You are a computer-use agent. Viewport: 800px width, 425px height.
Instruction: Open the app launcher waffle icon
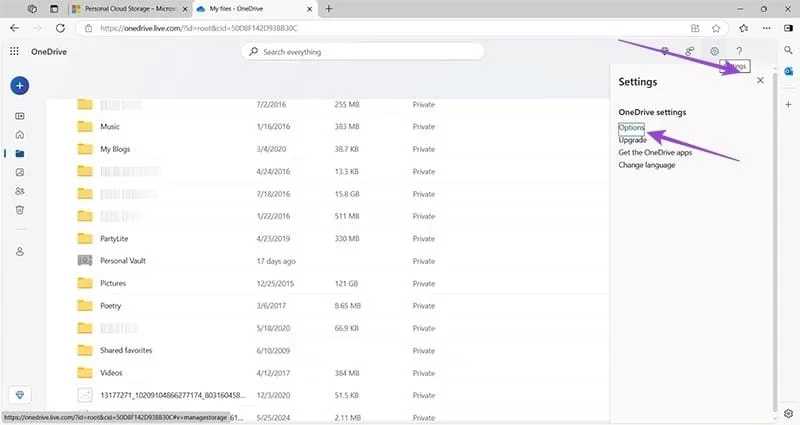tap(14, 51)
